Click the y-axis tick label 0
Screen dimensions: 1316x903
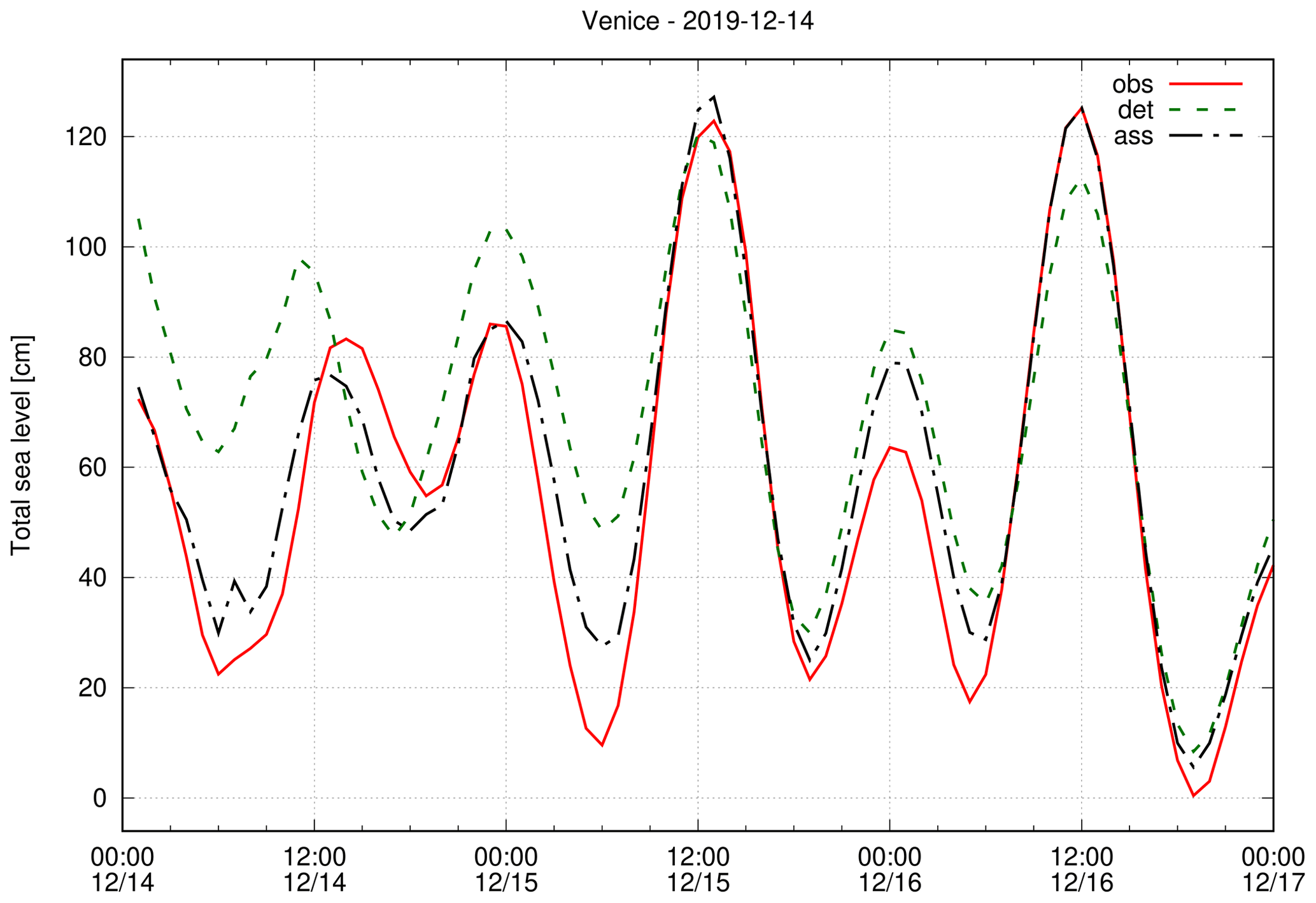[99, 798]
